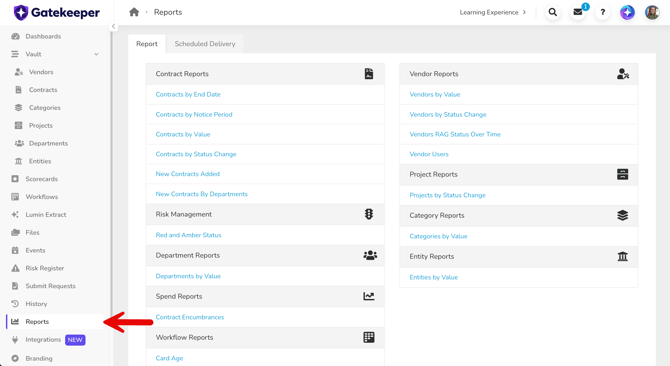Click the Vendors sidebar icon
Image resolution: width=670 pixels, height=366 pixels.
coord(19,72)
